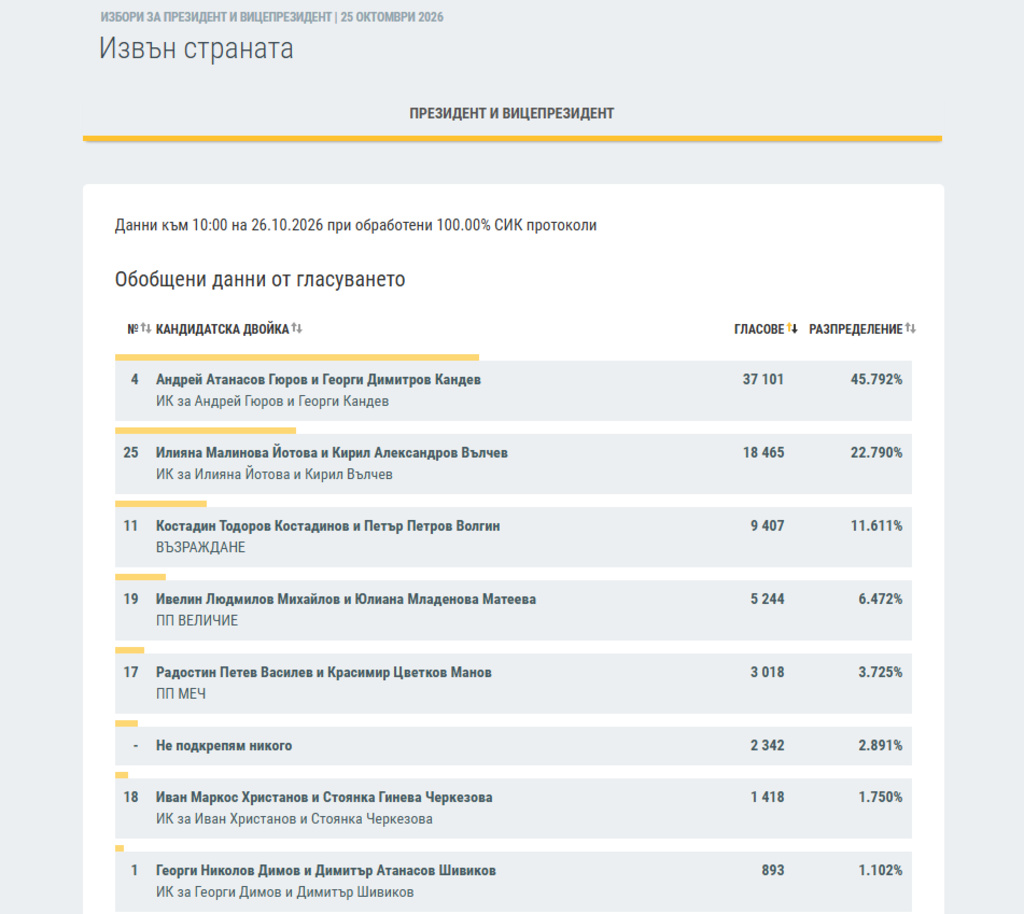Viewport: 1024px width, 914px height.
Task: Select percentage 3.725%
Action: 880,672
